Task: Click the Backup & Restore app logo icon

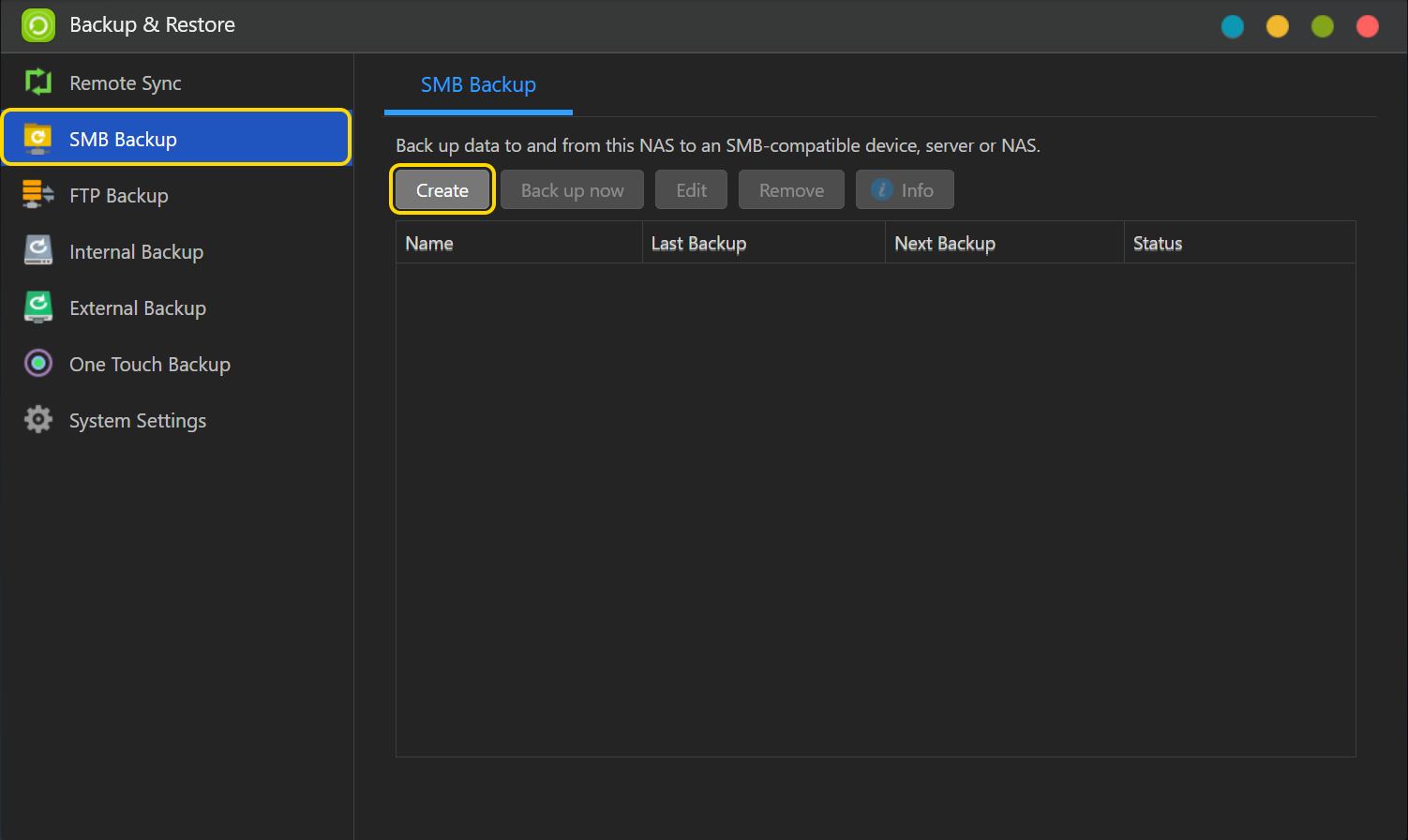Action: tap(38, 25)
